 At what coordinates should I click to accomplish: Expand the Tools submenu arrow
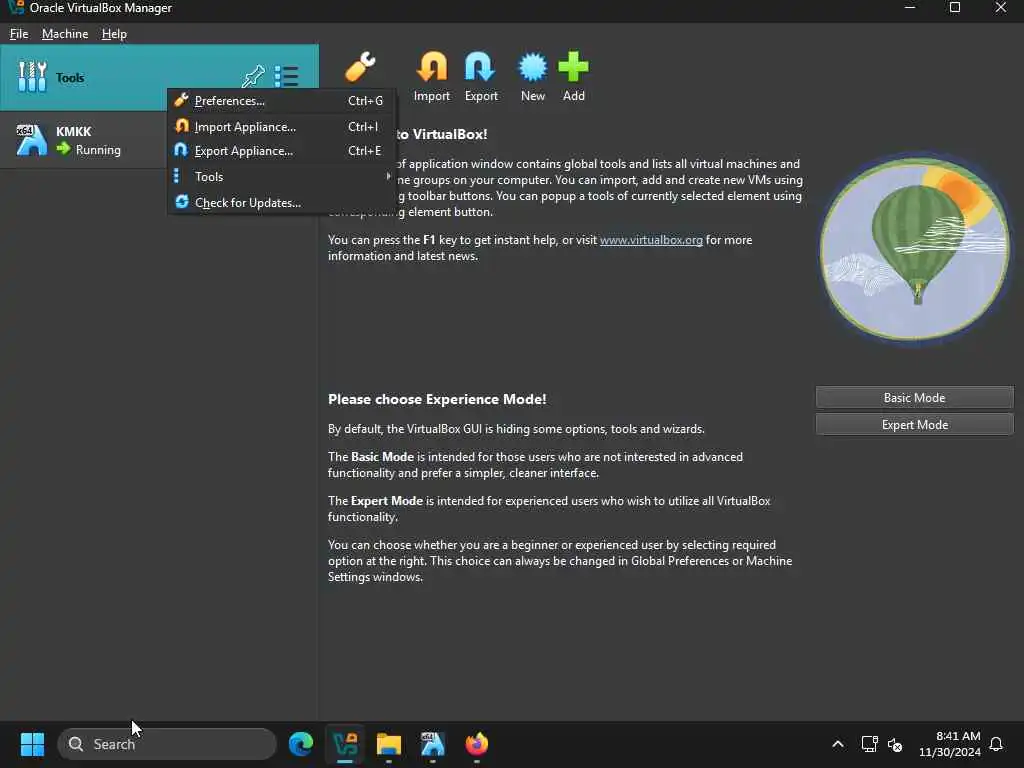pos(388,176)
